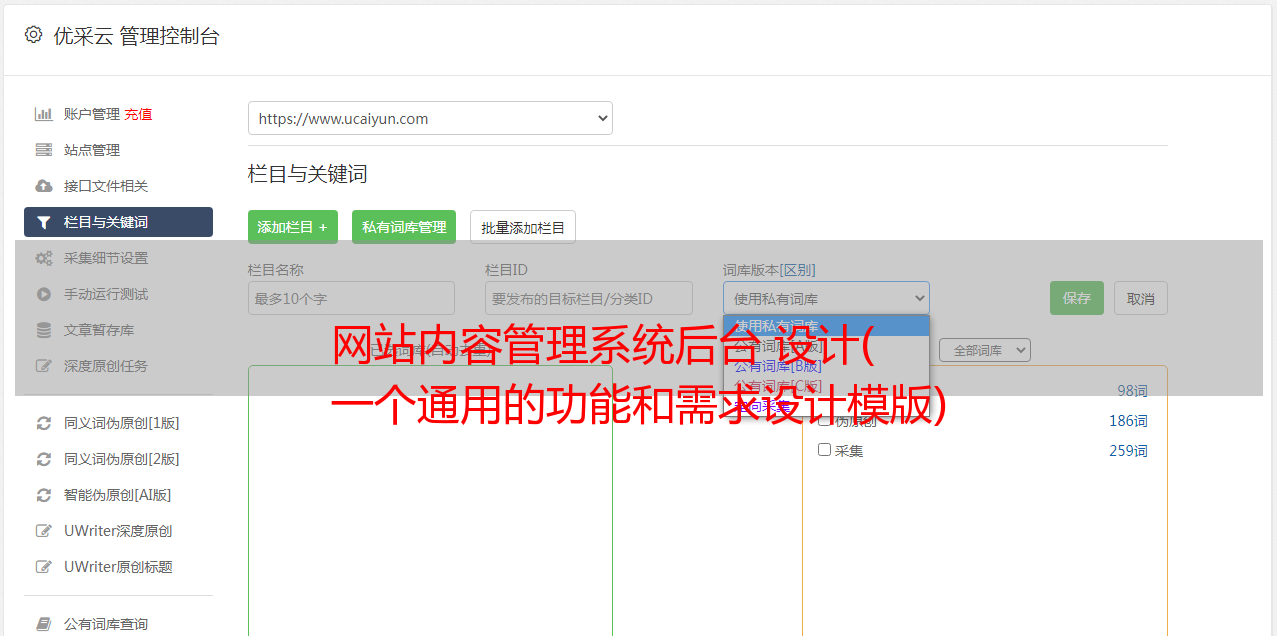Click the 取消 button
The width and height of the screenshot is (1277, 636).
pyautogui.click(x=1141, y=298)
